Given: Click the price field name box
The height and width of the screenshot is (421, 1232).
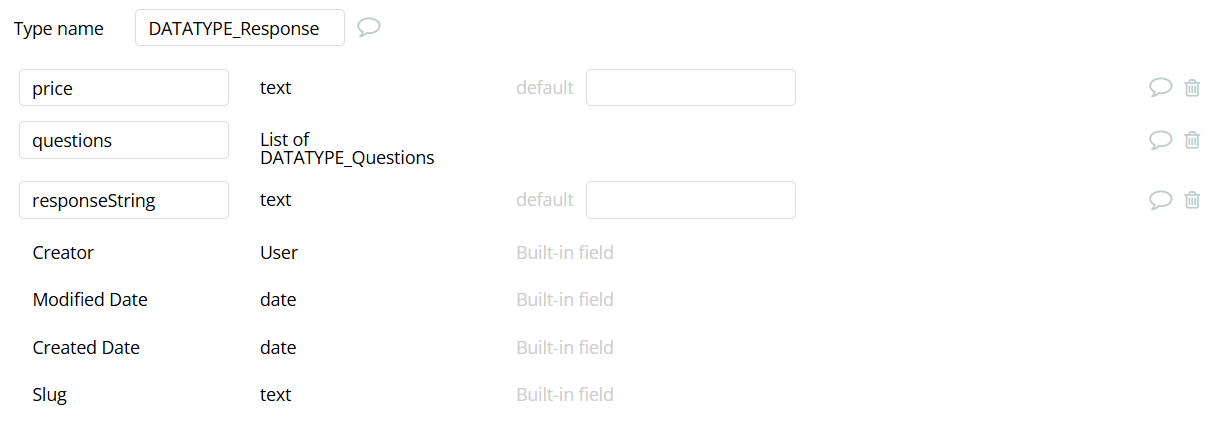Looking at the screenshot, I should click(124, 88).
